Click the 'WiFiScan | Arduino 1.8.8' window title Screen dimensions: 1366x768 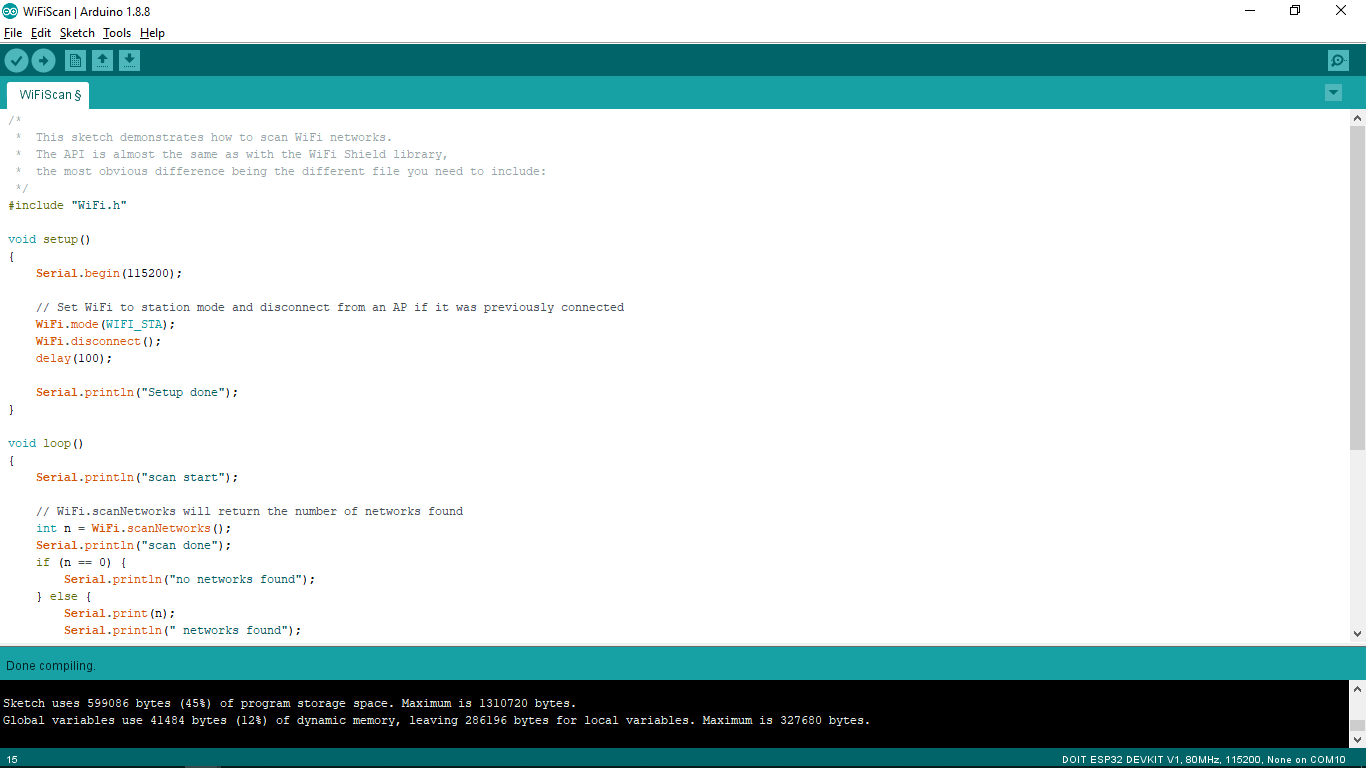(x=87, y=11)
